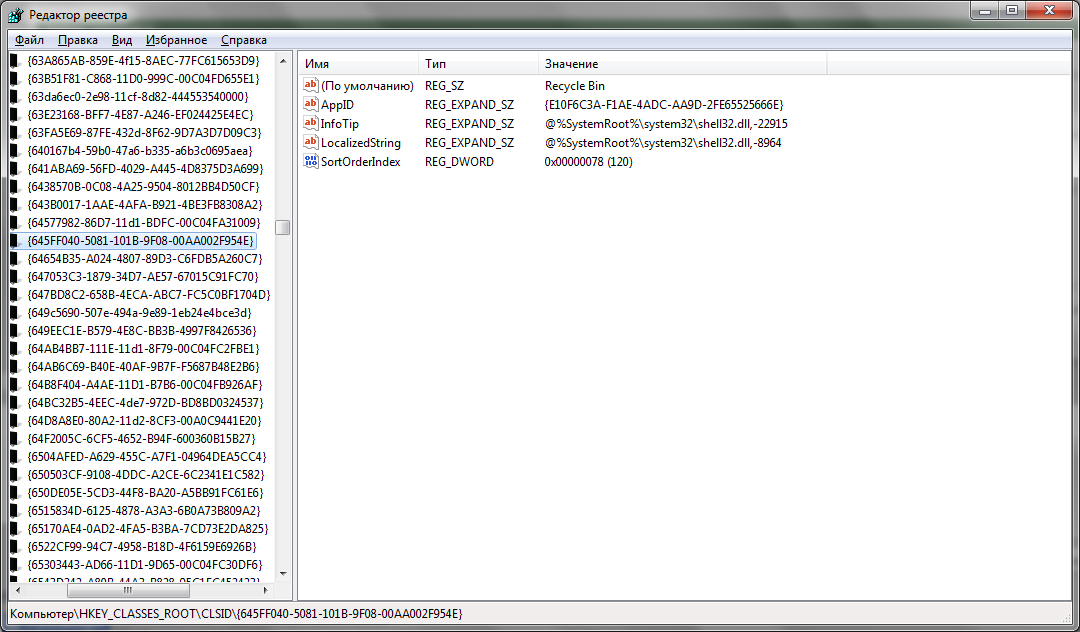The image size is (1080, 632).
Task: Click the REG_SZ type cell
Action: (444, 86)
